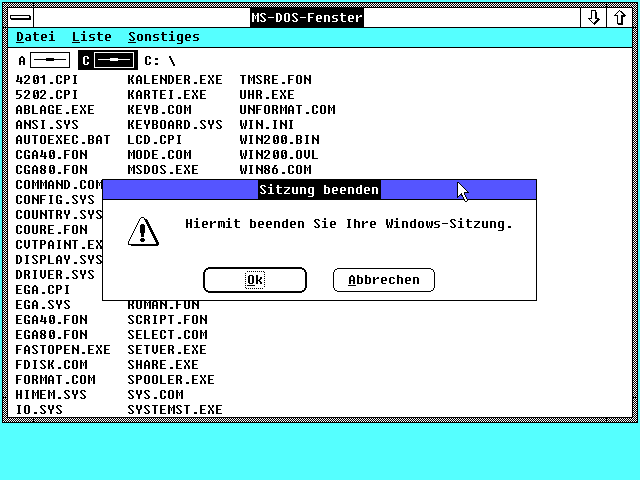Select file EGA.SYS
This screenshot has height=480, width=640.
click(x=43, y=304)
